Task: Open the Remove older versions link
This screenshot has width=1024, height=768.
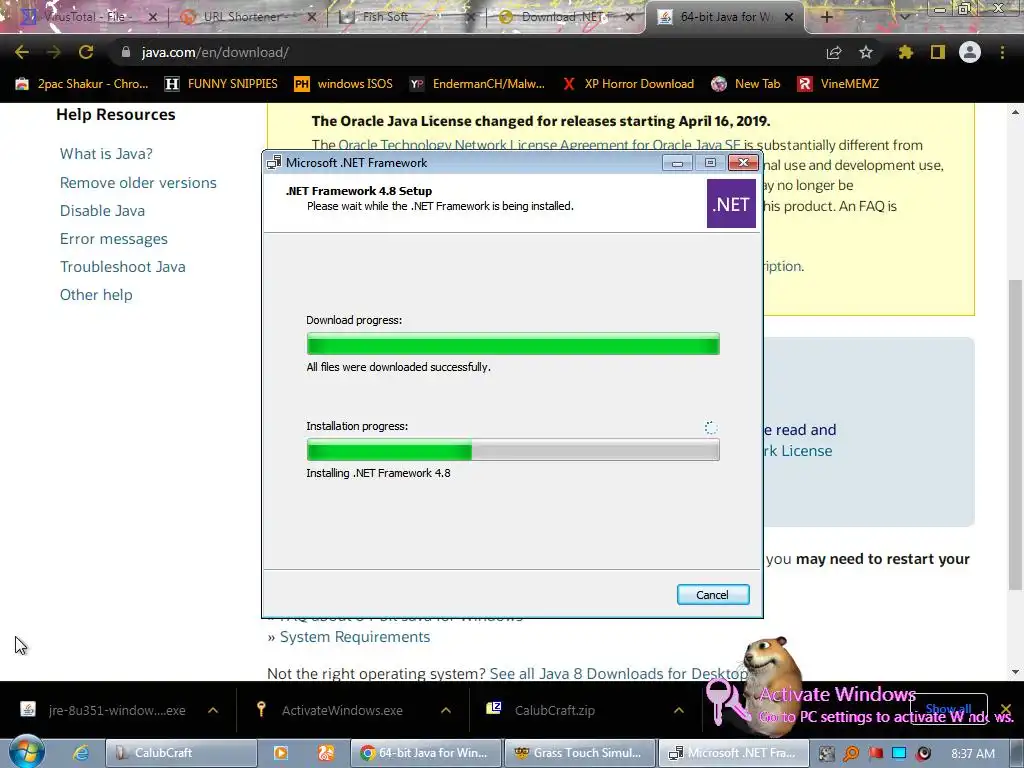Action: pos(138,183)
